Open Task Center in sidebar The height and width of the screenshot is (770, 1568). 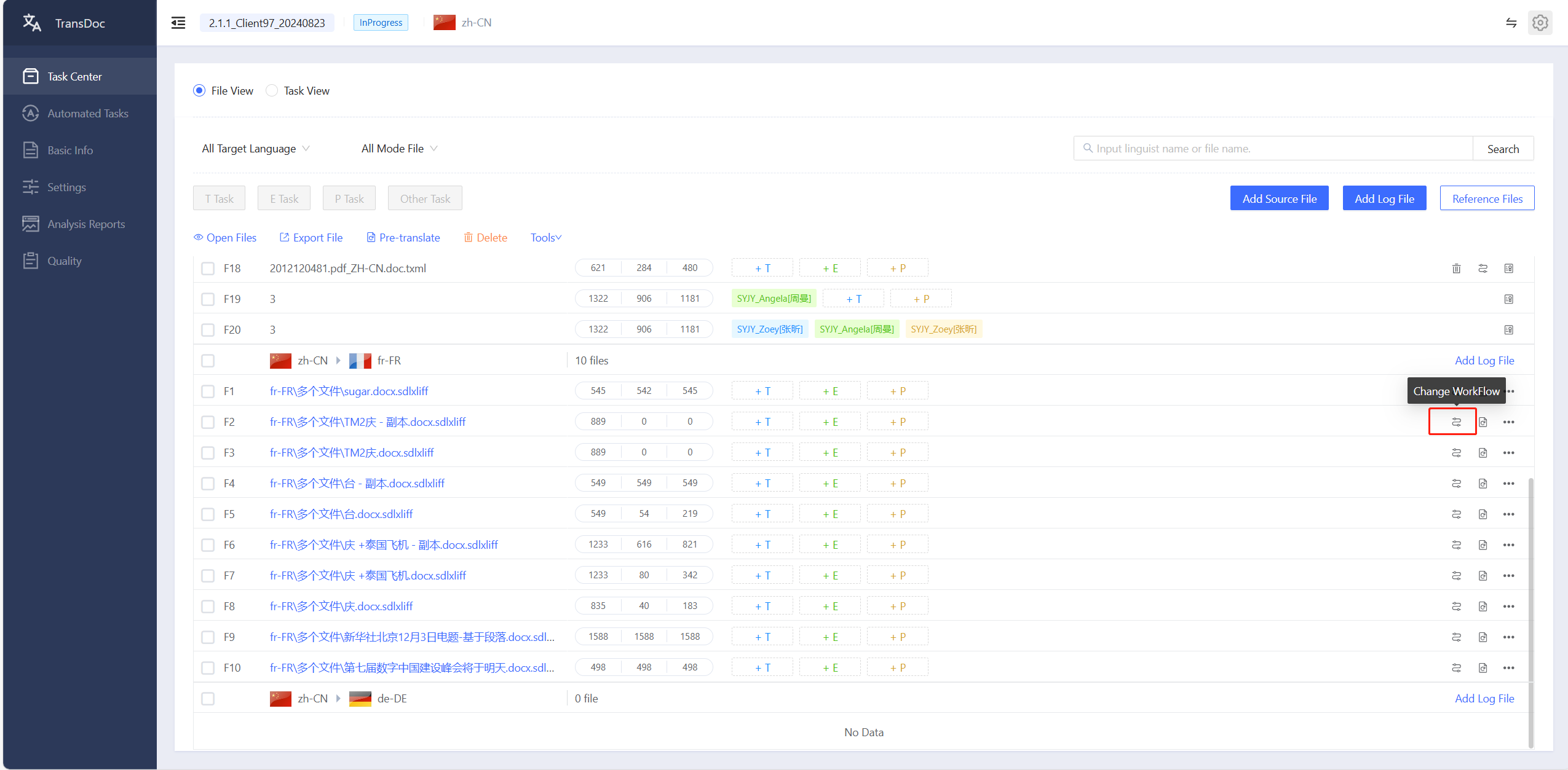(80, 76)
